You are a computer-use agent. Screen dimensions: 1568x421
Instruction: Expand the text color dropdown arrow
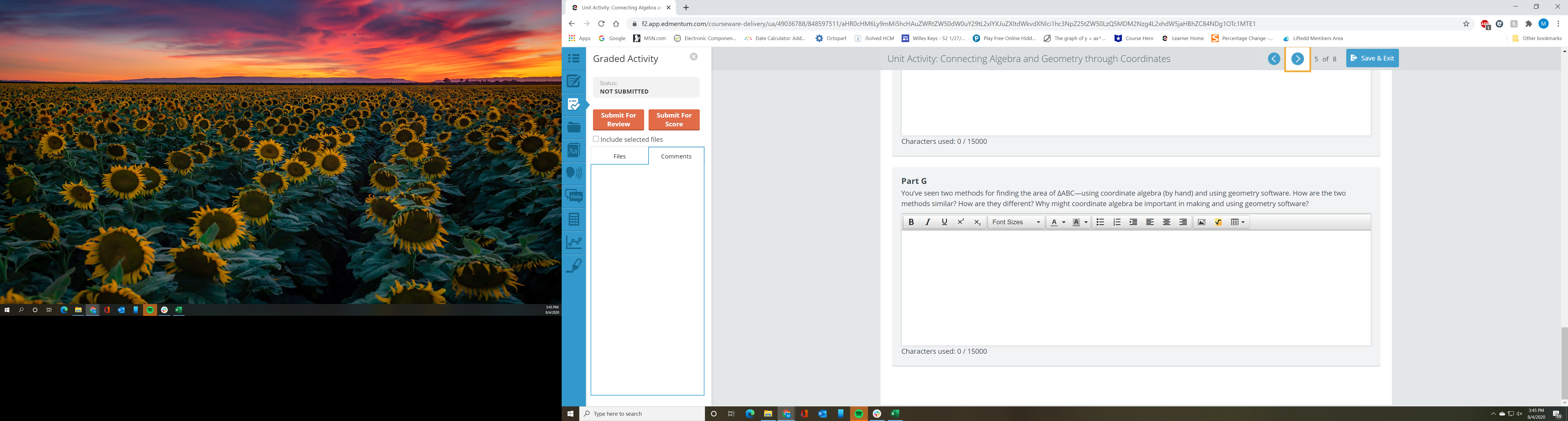[x=1064, y=222]
